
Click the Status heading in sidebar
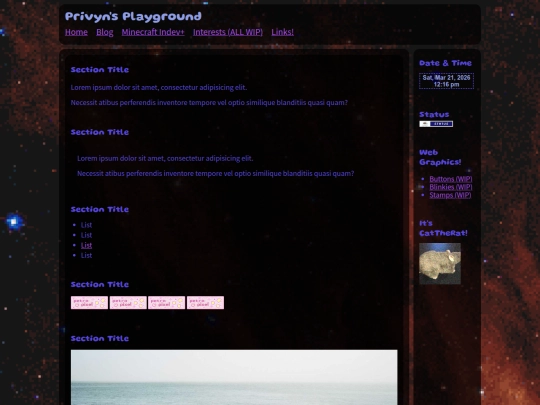[434, 114]
